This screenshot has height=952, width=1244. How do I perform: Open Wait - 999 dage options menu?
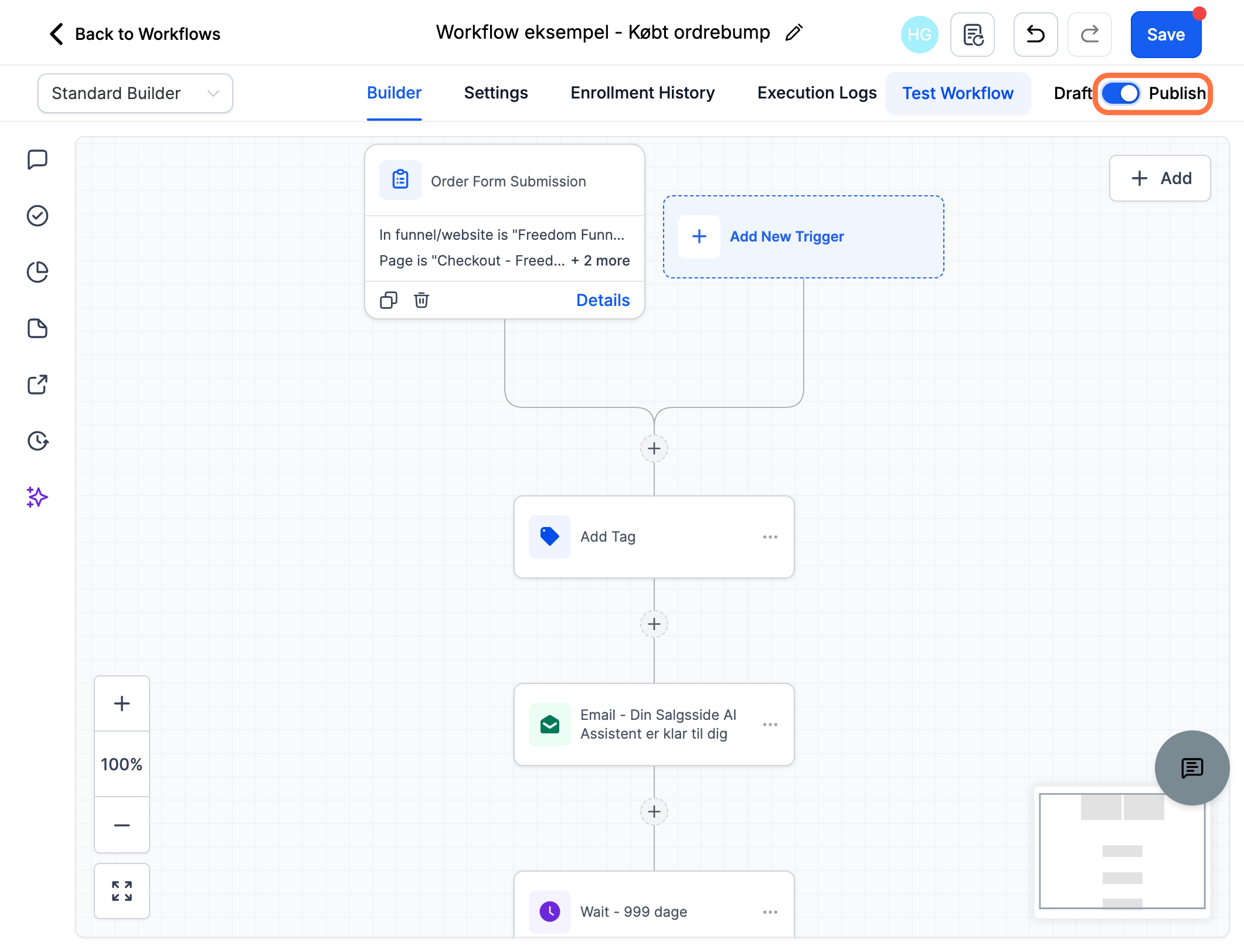tap(770, 912)
